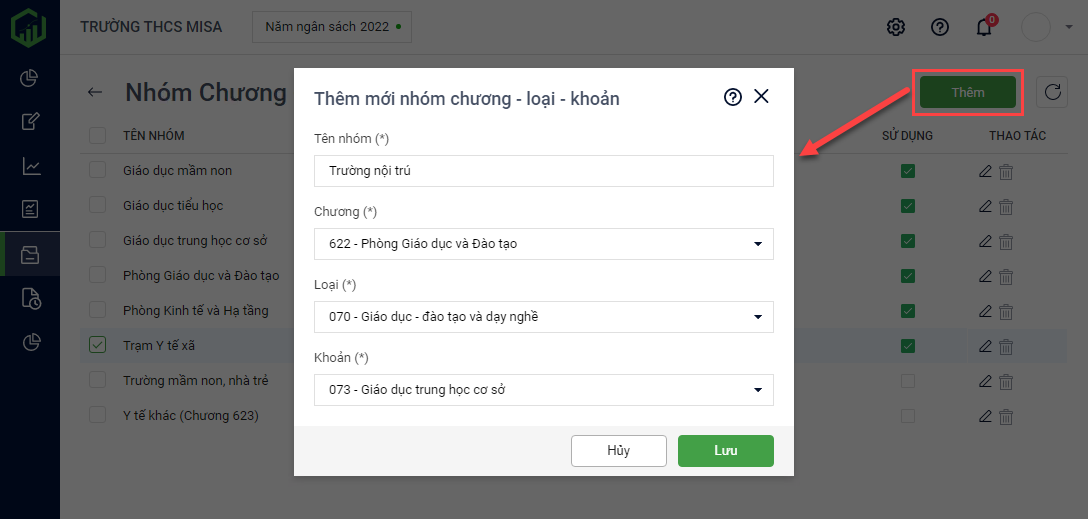
Task: Click the help icon in dialog header
Action: tap(733, 97)
